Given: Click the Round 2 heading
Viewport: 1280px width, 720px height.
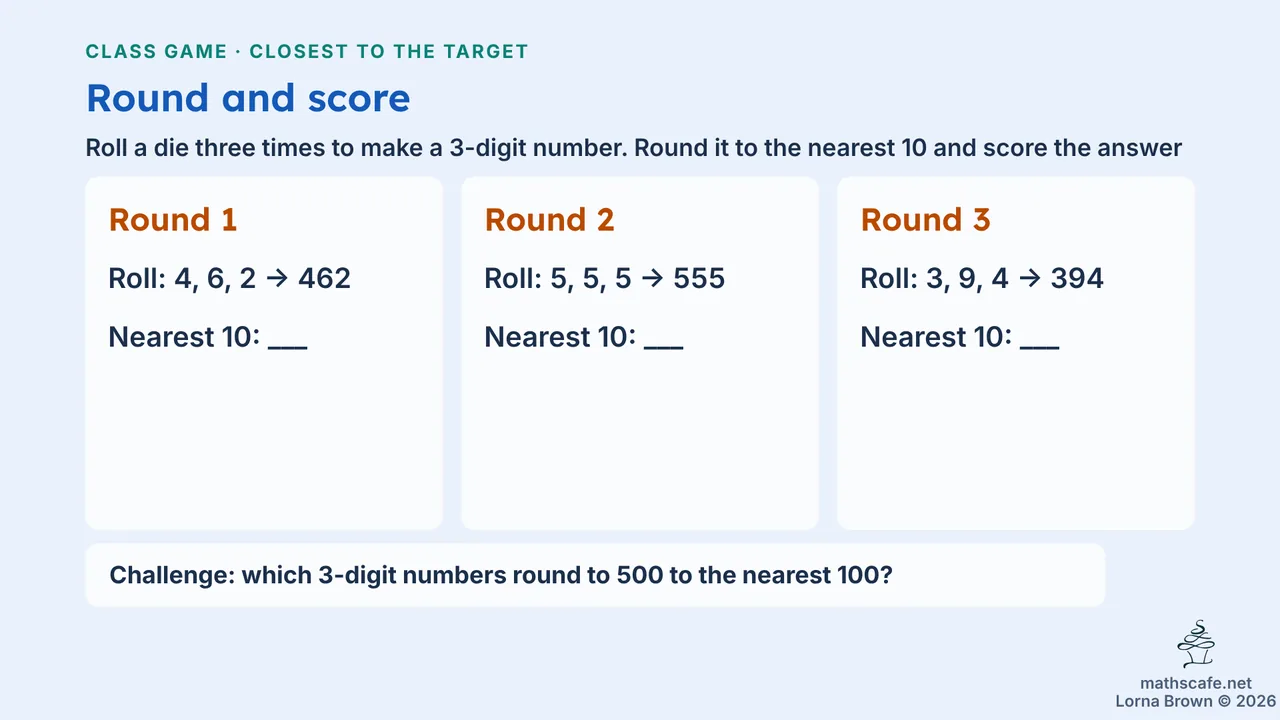Looking at the screenshot, I should [x=549, y=220].
